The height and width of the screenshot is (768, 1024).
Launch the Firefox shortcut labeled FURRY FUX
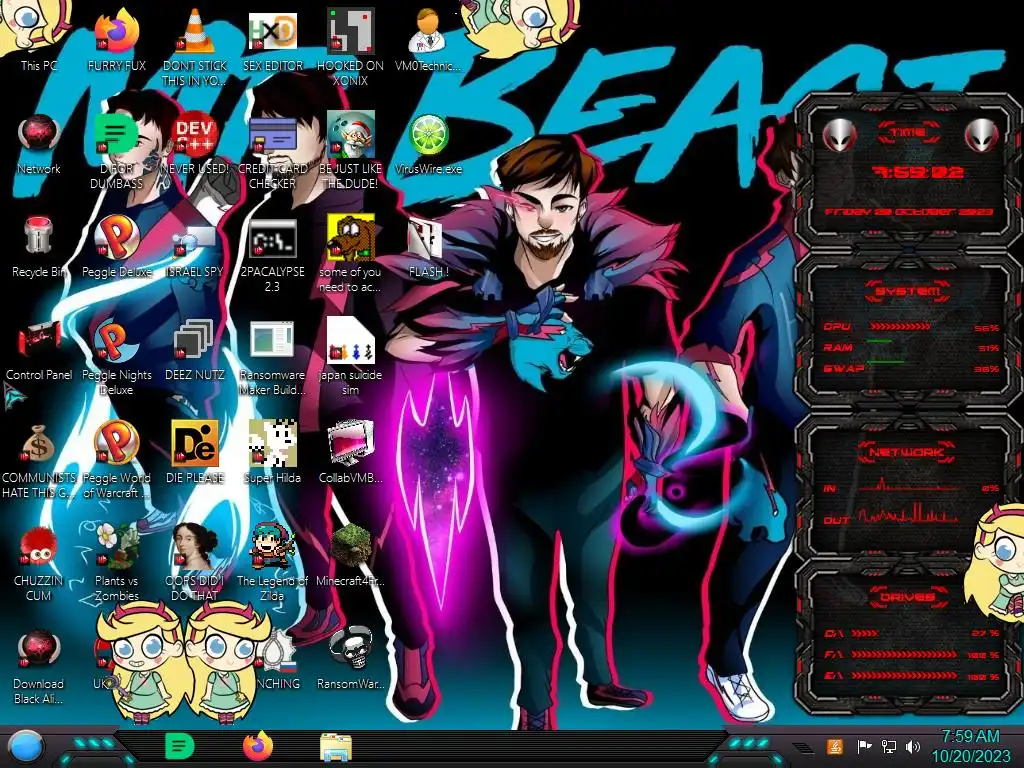116,39
